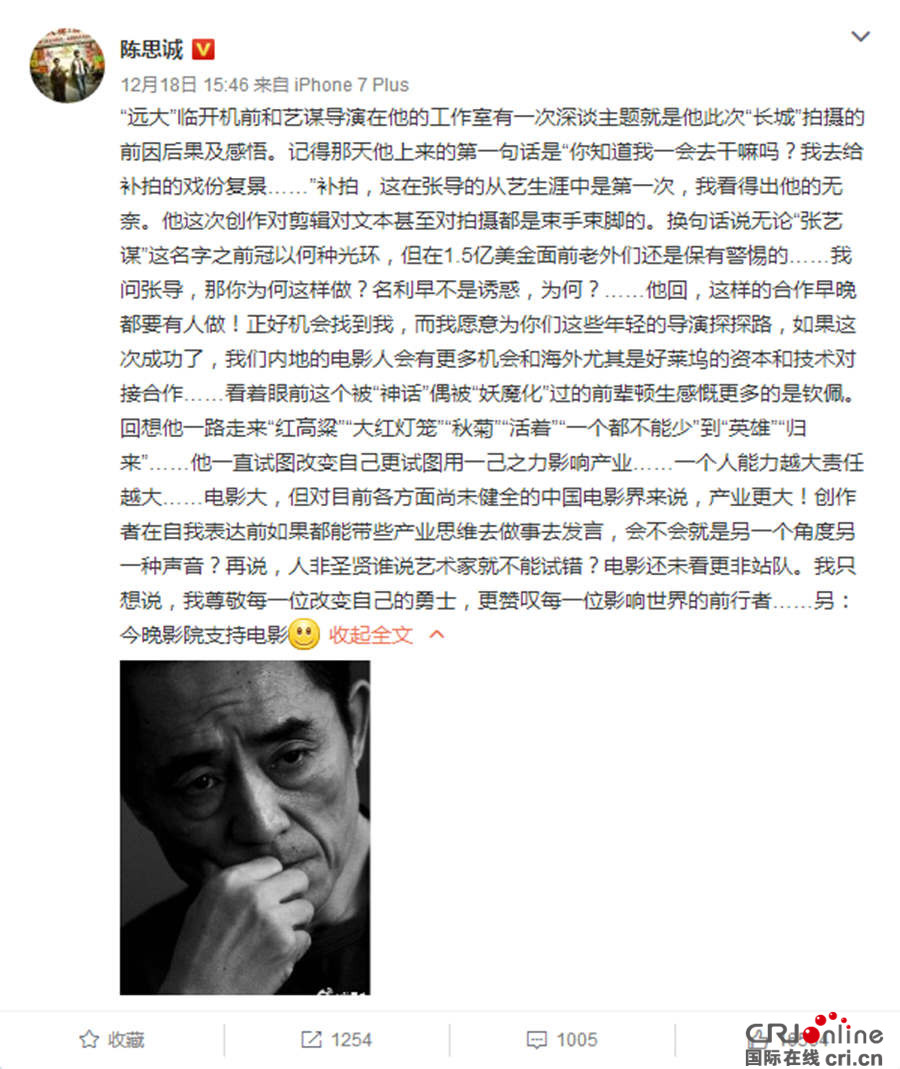Open reposts via the 1254 count
900x1069 pixels.
tap(351, 1040)
